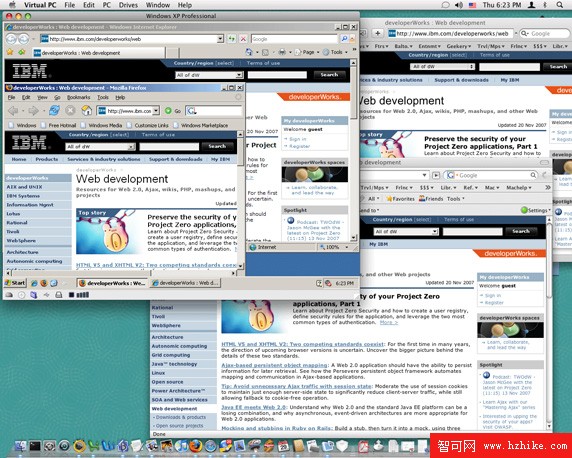Open File menu in XP Firefox
Viewport: 572px width, 458px height.
pyautogui.click(x=11, y=97)
